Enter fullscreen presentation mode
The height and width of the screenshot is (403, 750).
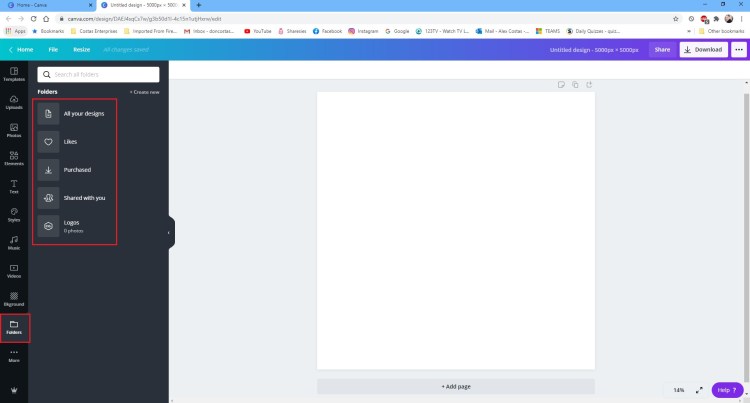[x=699, y=389]
